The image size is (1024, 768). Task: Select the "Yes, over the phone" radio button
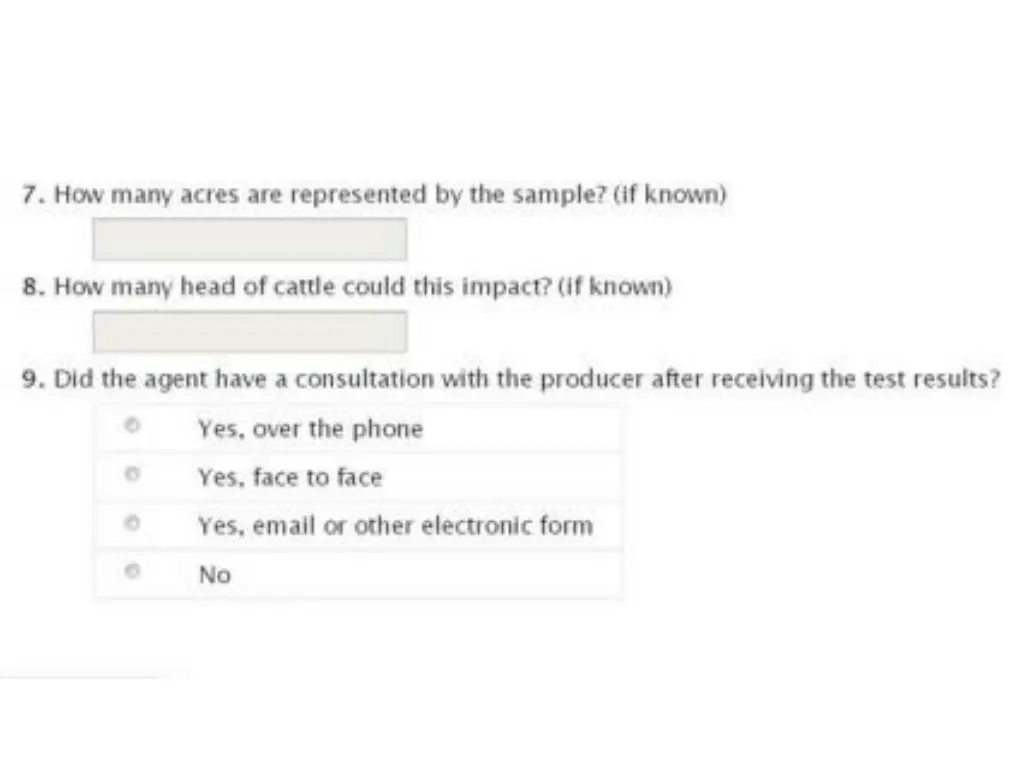[x=131, y=427]
